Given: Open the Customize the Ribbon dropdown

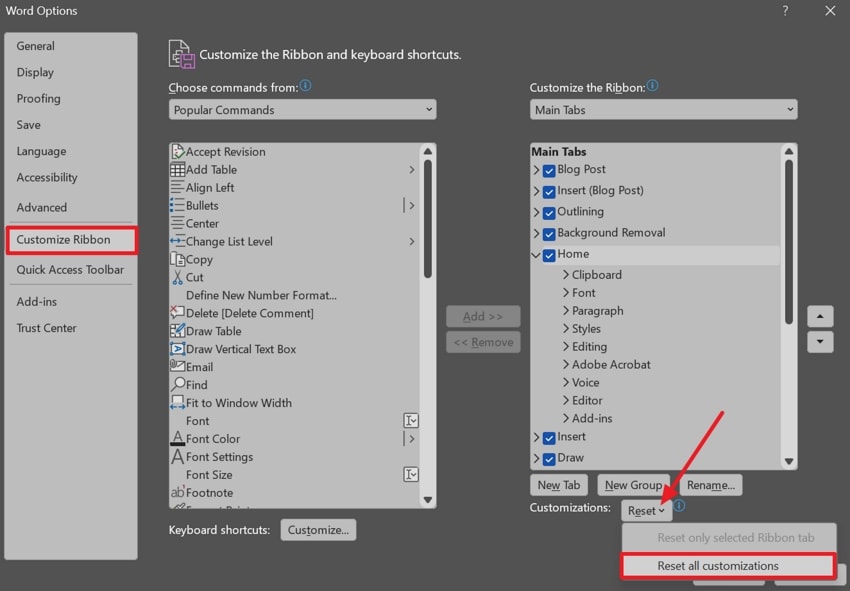Looking at the screenshot, I should (x=664, y=110).
